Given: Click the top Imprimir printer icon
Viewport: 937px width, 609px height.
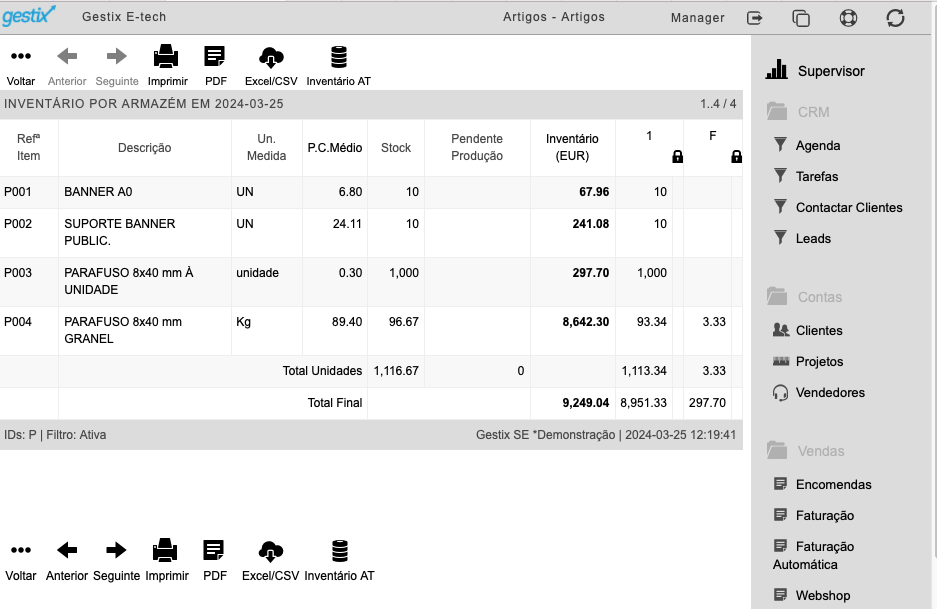Looking at the screenshot, I should coord(166,57).
